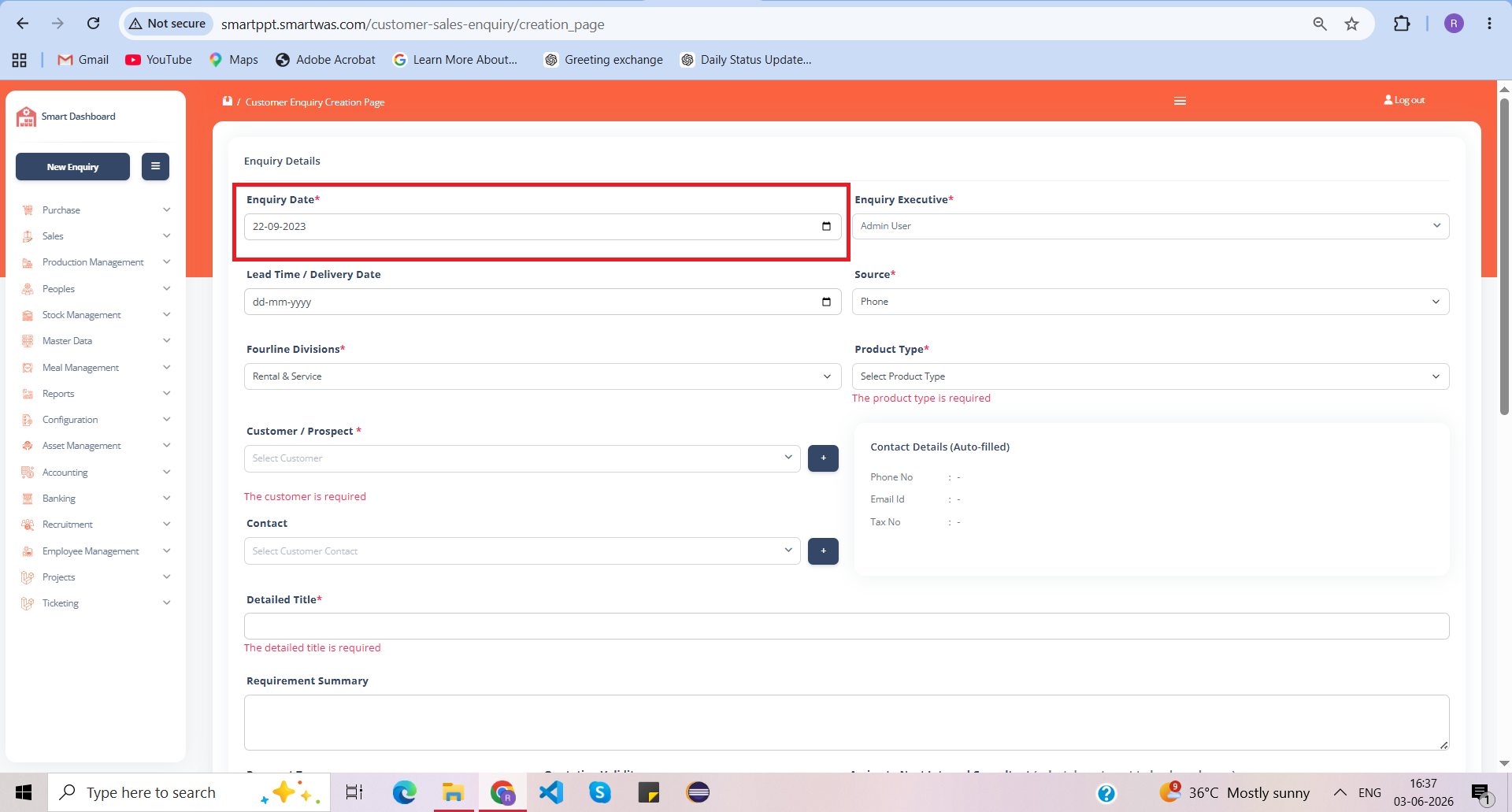Open Stock Management sidebar menu
This screenshot has width=1512, height=812.
point(95,315)
